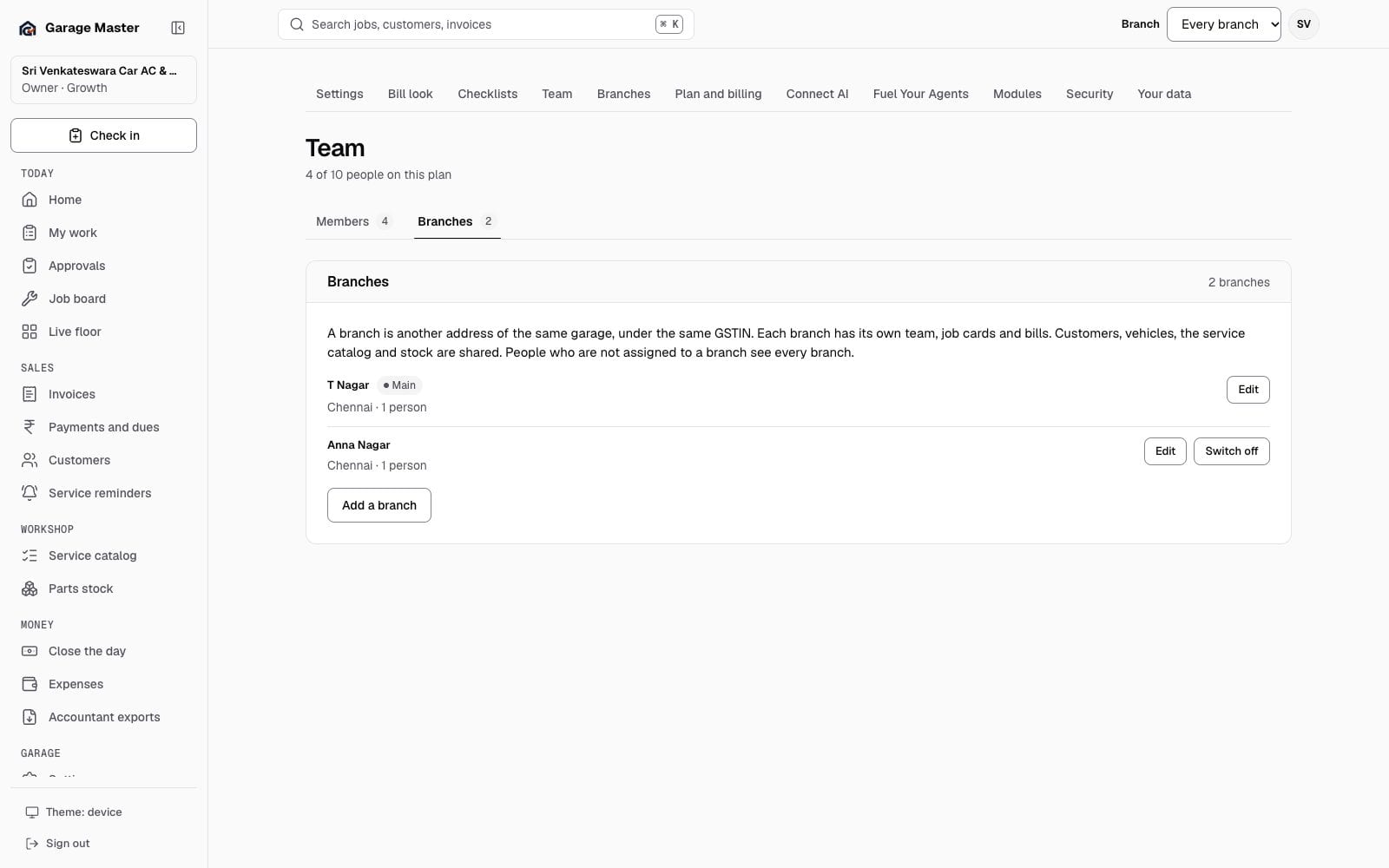The width and height of the screenshot is (1389, 868).
Task: Open Home from the house icon
Action: pos(30,200)
